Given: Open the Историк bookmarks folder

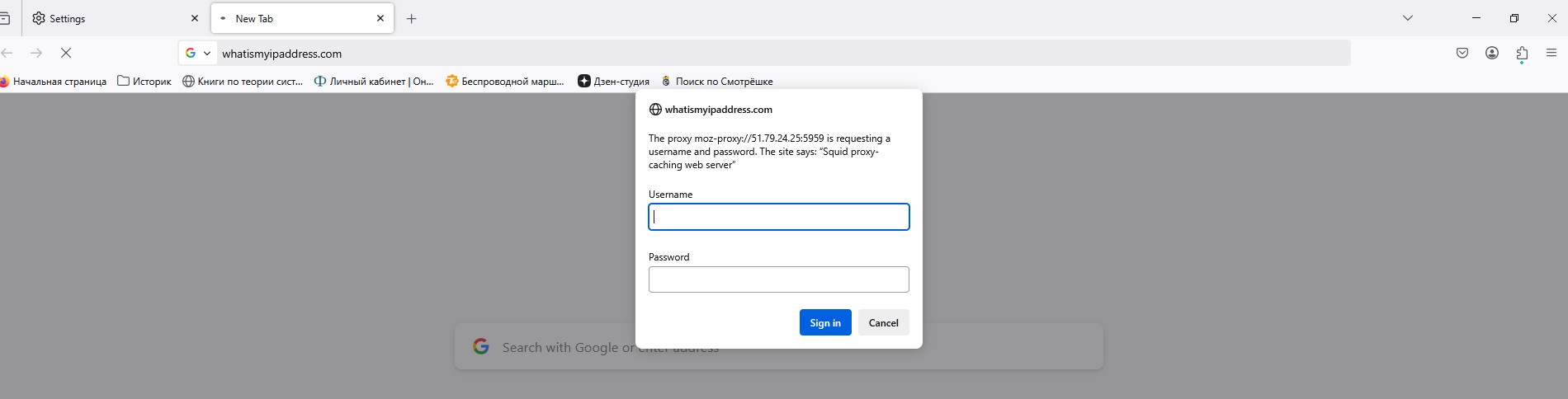Looking at the screenshot, I should pos(144,82).
